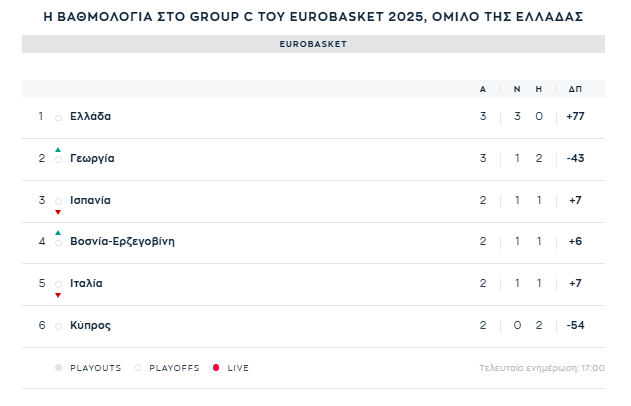631x406 pixels.
Task: Click the status circle next to Κύπρος
Action: (x=58, y=327)
